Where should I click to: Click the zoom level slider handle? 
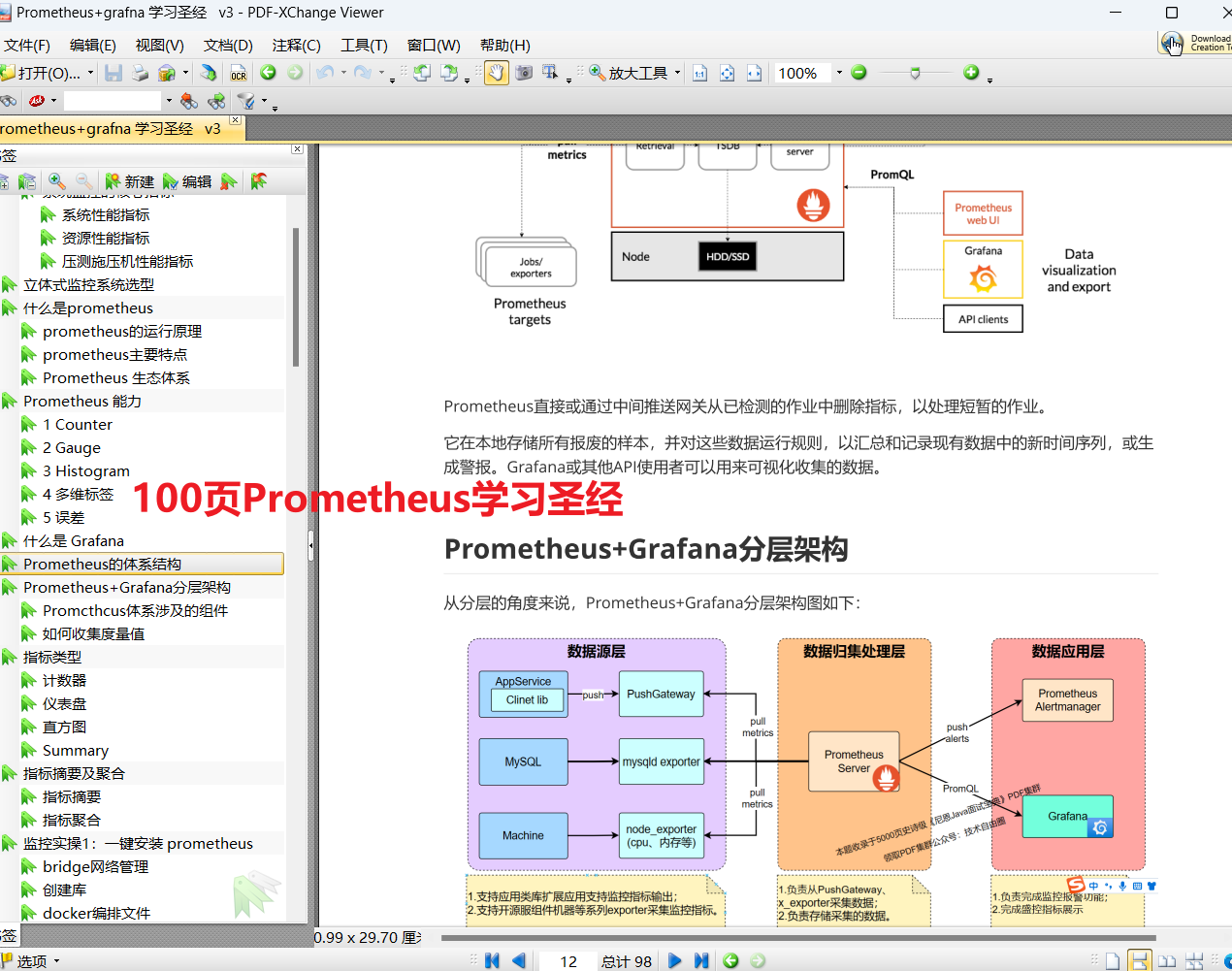(x=915, y=73)
